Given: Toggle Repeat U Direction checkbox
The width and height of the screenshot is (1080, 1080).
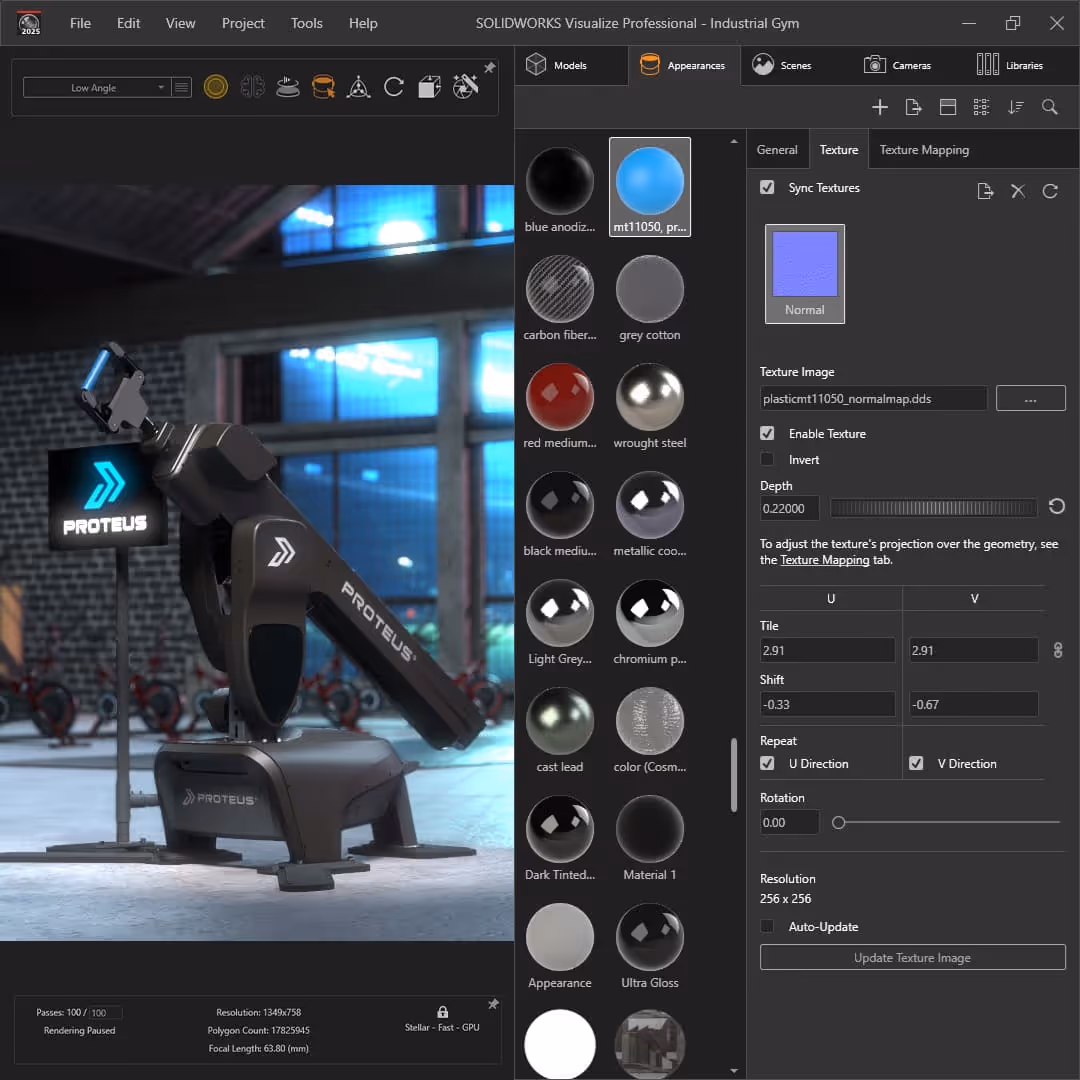Looking at the screenshot, I should (767, 763).
